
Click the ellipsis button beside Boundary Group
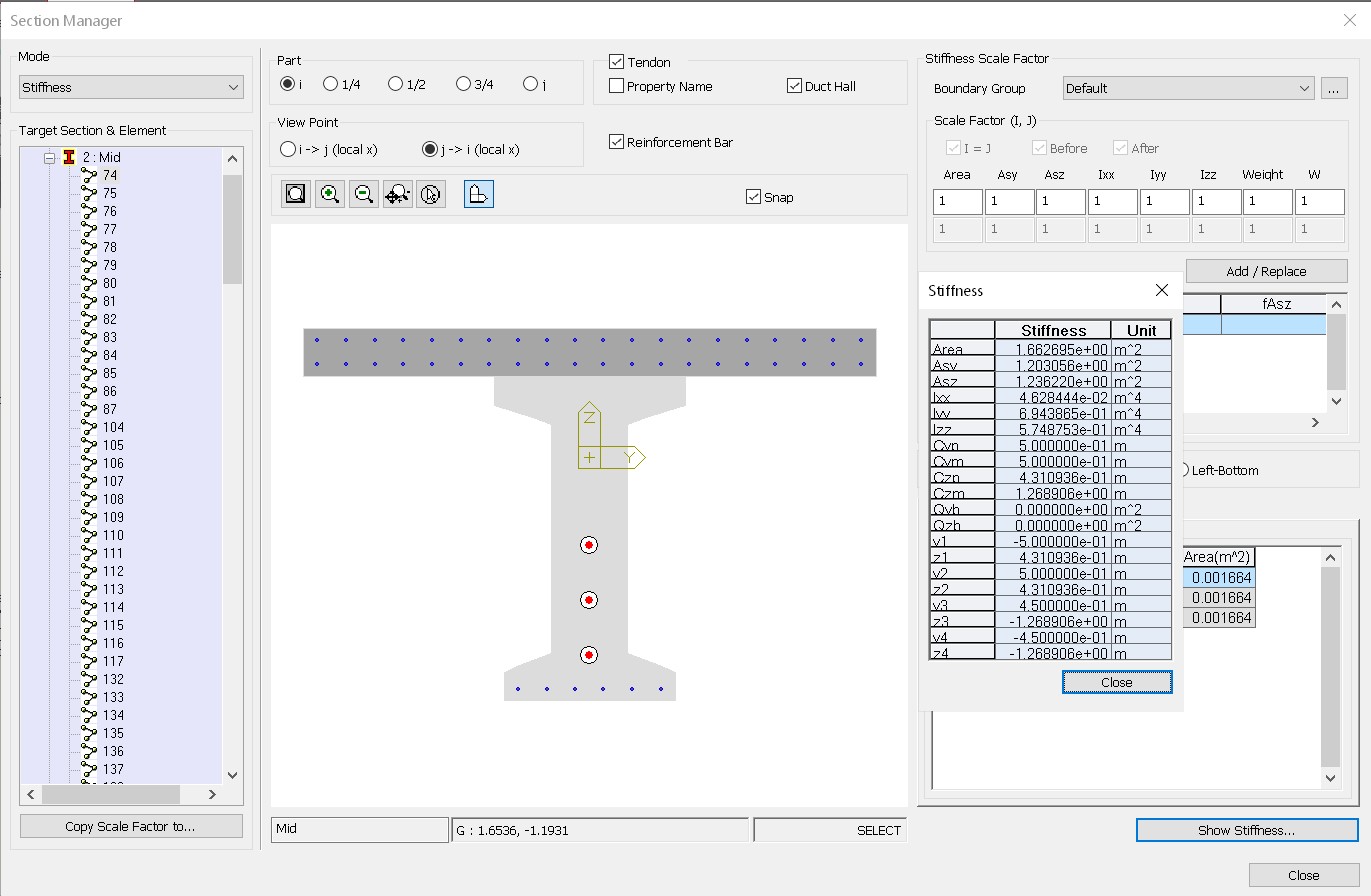coord(1333,88)
